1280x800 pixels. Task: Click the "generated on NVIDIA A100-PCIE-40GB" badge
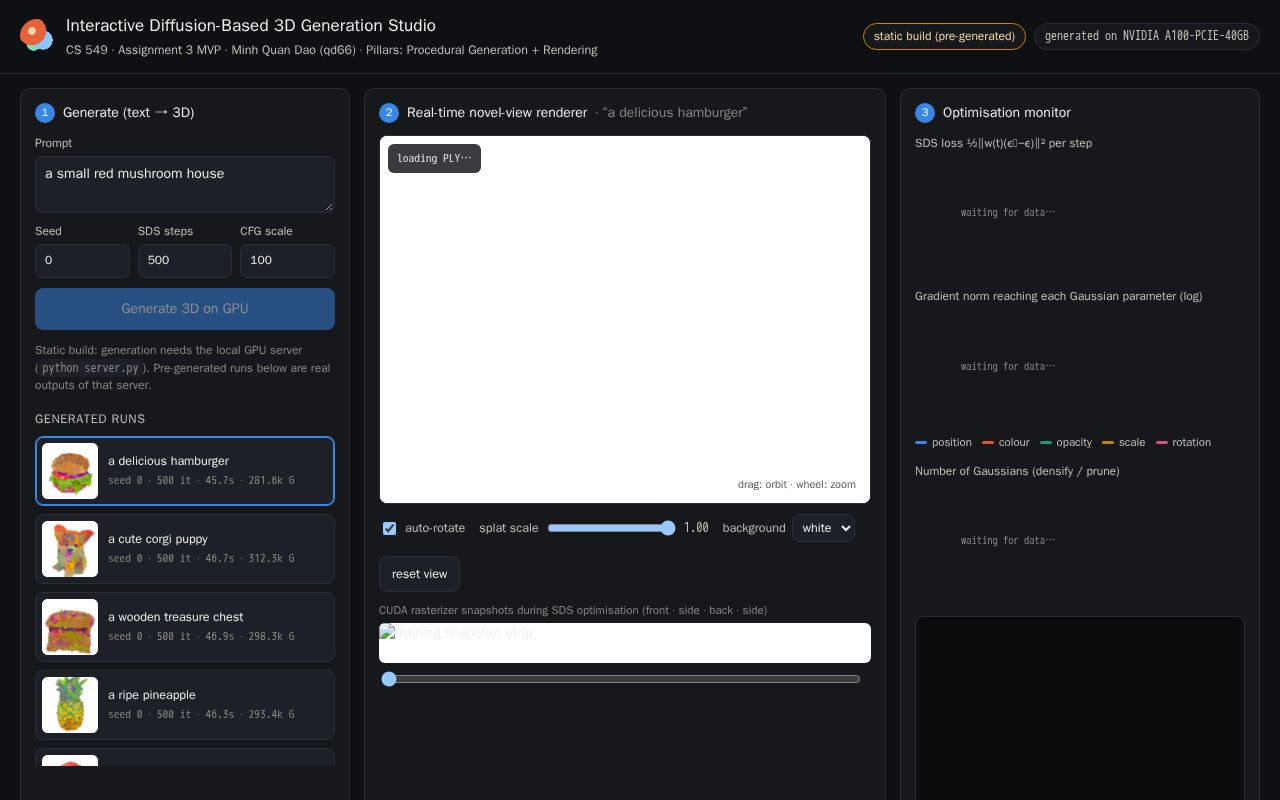[1147, 36]
